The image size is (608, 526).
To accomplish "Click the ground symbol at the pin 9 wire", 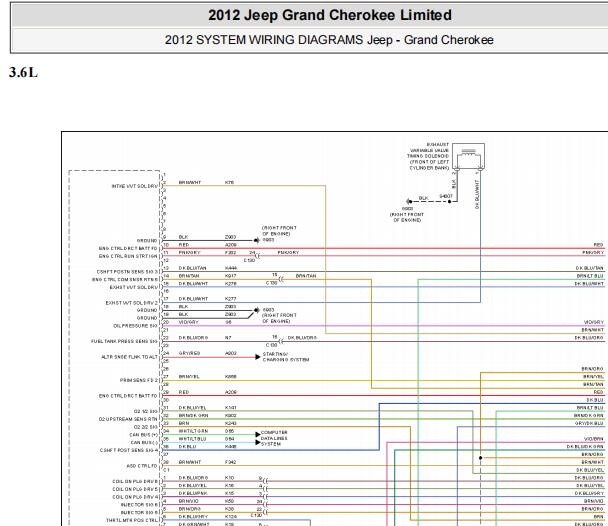I will [256, 241].
